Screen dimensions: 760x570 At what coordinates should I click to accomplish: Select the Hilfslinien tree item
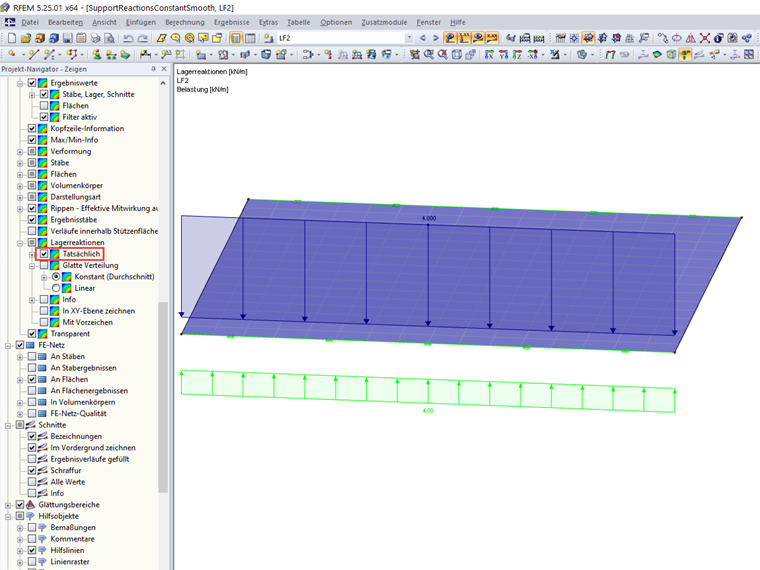coord(67,551)
